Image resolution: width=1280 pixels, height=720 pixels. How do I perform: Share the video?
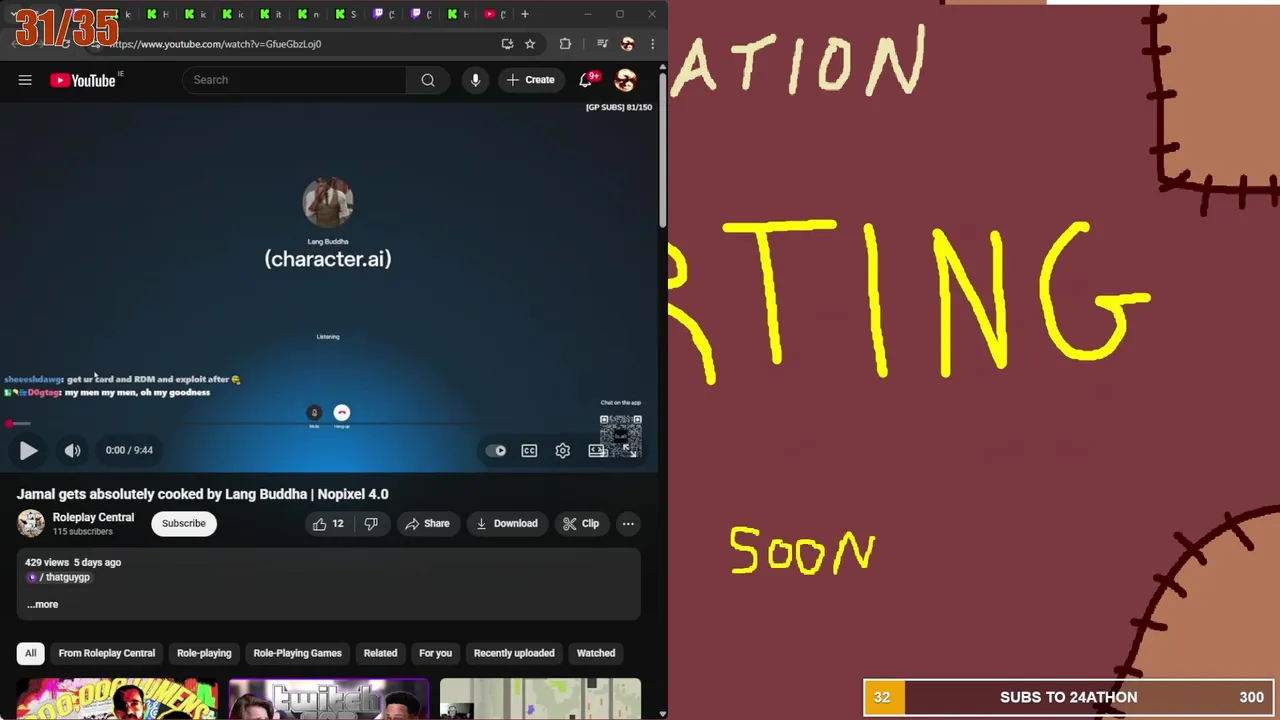[x=427, y=524]
